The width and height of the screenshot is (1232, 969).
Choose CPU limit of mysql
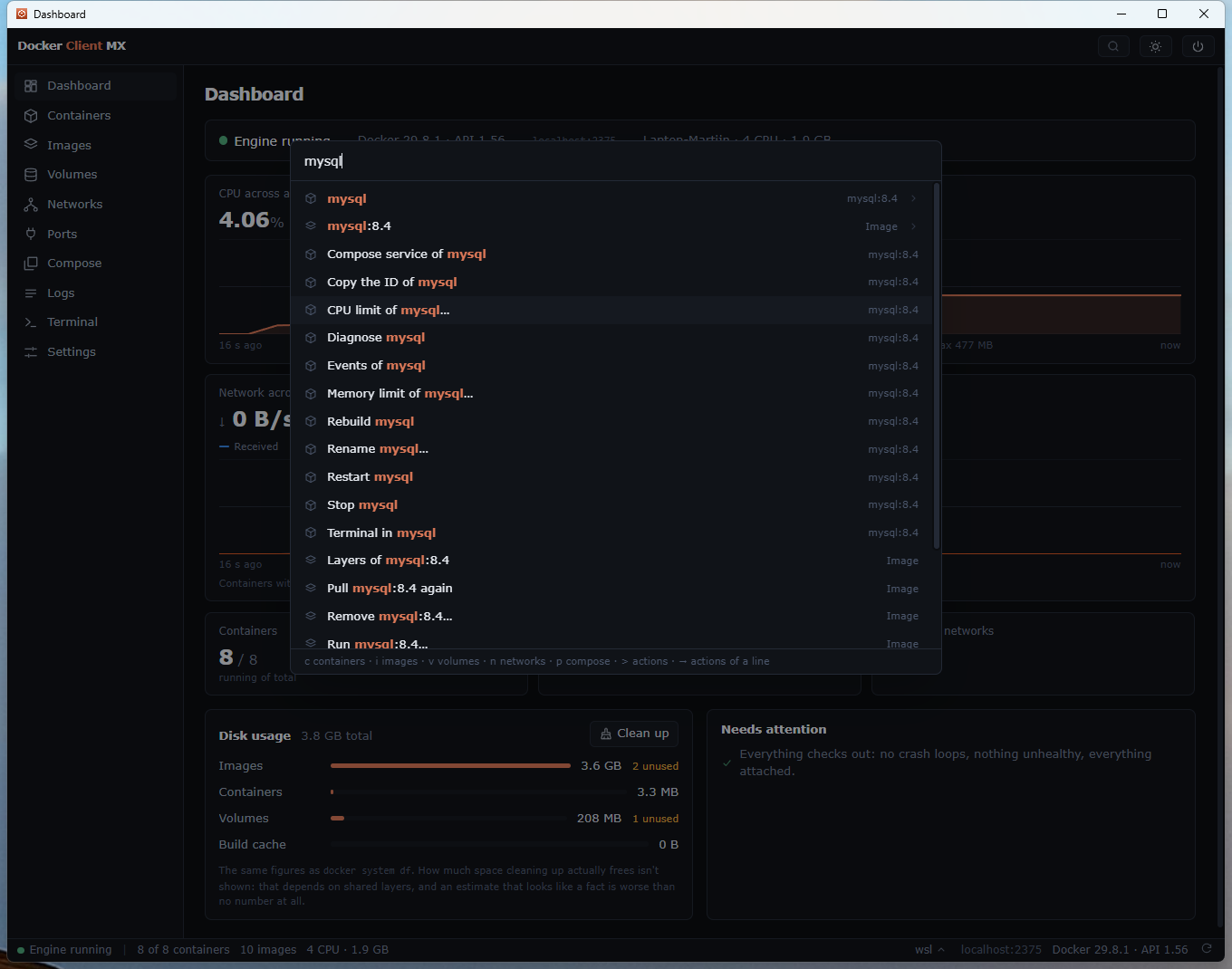(x=611, y=310)
